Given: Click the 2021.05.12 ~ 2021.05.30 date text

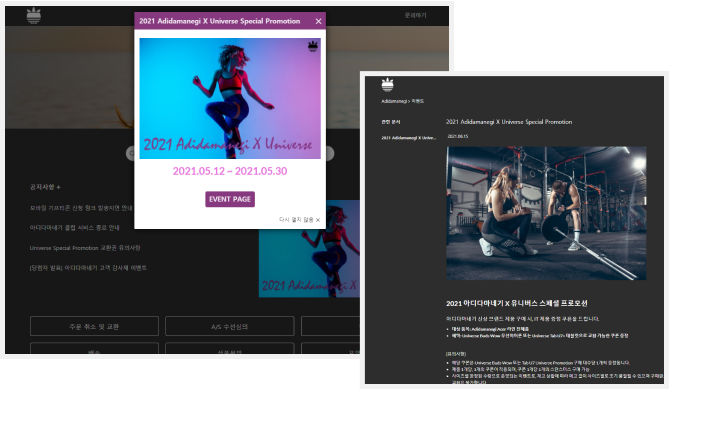Looking at the screenshot, I should click(x=230, y=171).
